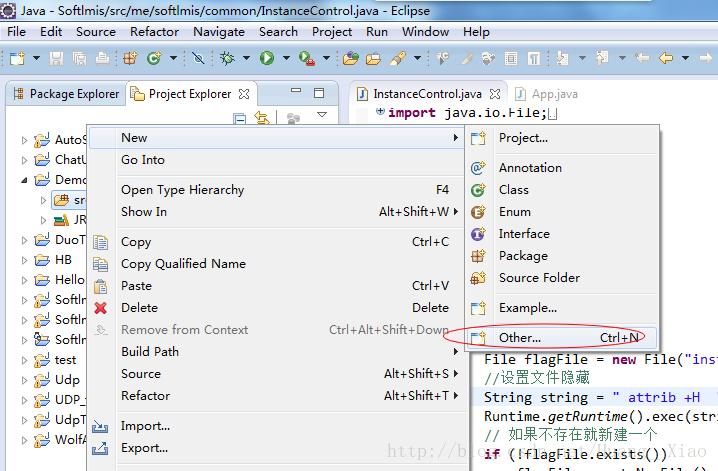The height and width of the screenshot is (471, 718).
Task: Choose Paste from context menu
Action: coord(276,286)
